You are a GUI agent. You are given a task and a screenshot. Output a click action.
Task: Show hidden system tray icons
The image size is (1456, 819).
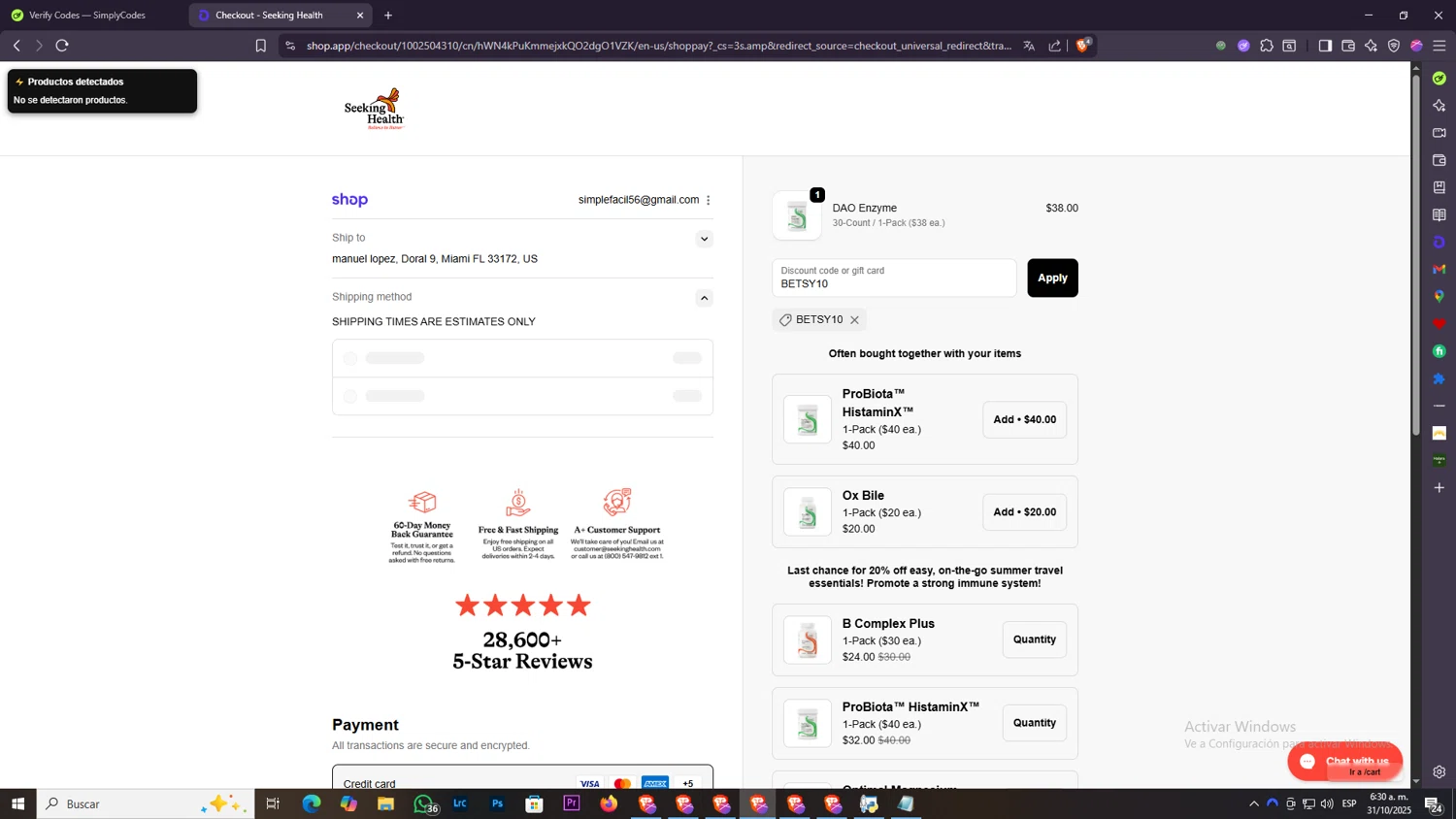(1254, 803)
